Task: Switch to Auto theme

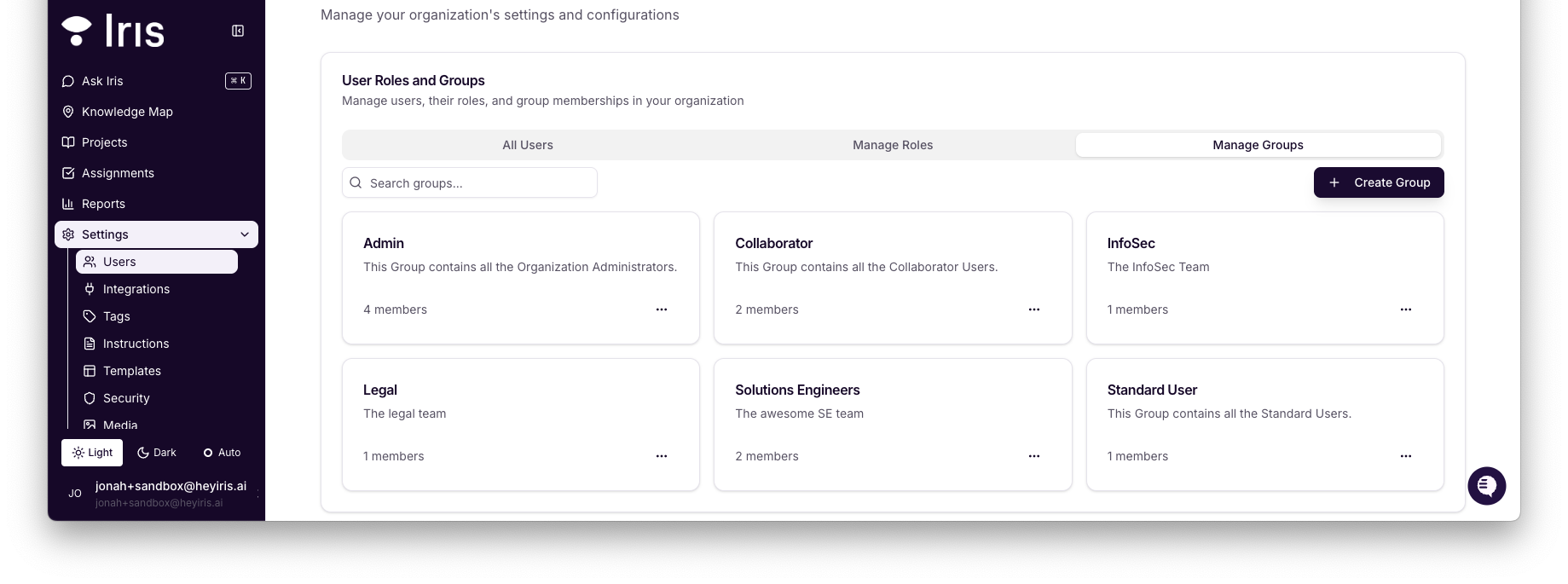Action: click(x=222, y=453)
